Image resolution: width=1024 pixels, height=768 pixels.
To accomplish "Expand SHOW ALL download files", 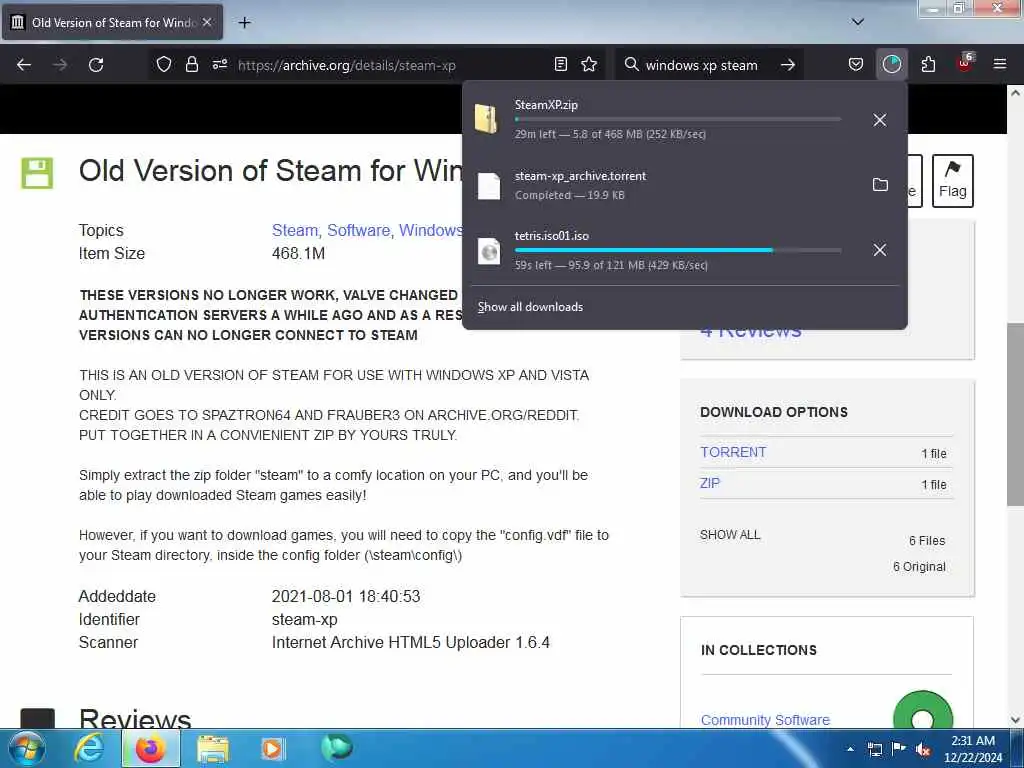I will [730, 535].
